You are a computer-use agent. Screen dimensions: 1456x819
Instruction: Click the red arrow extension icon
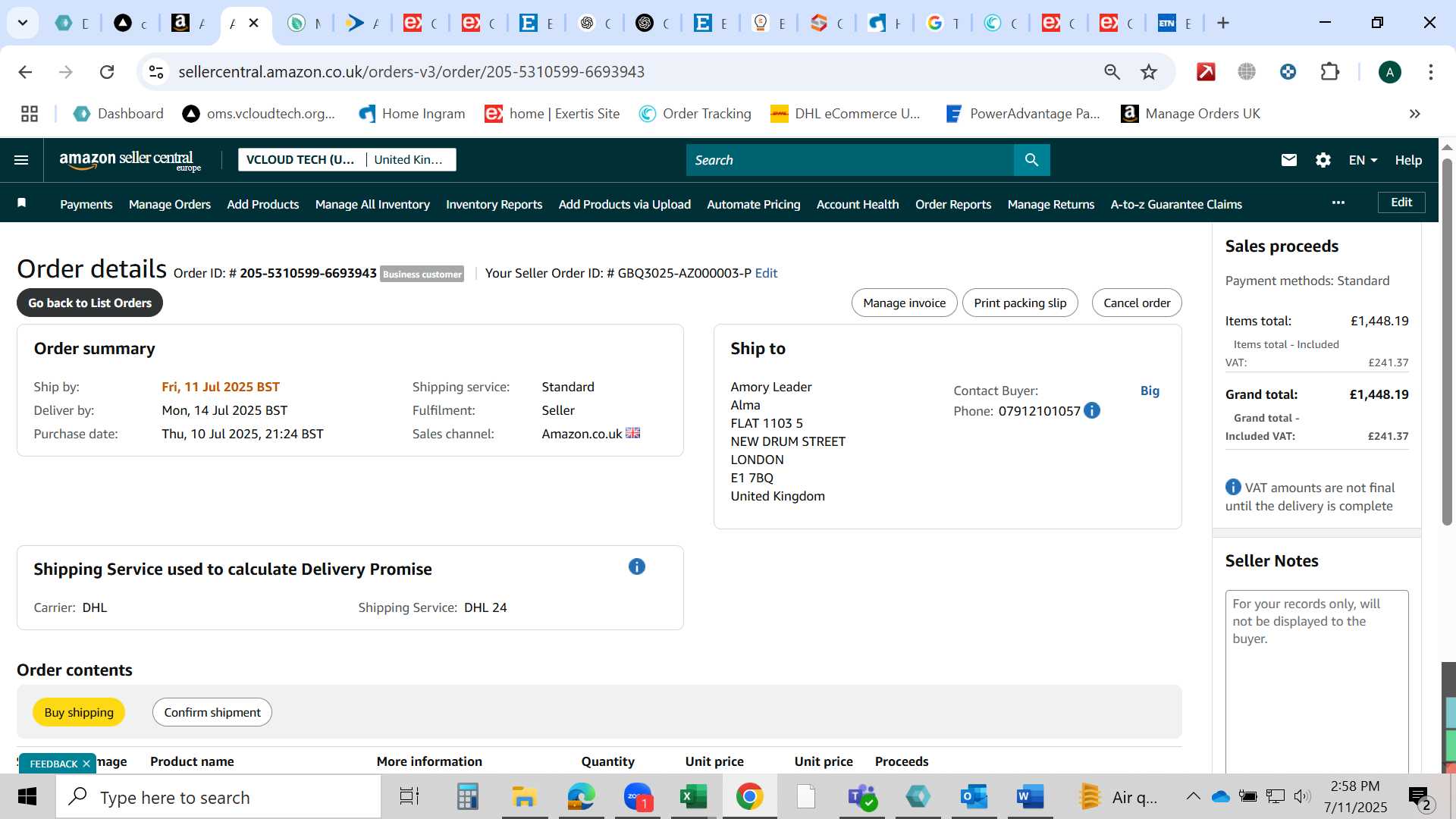click(1205, 72)
